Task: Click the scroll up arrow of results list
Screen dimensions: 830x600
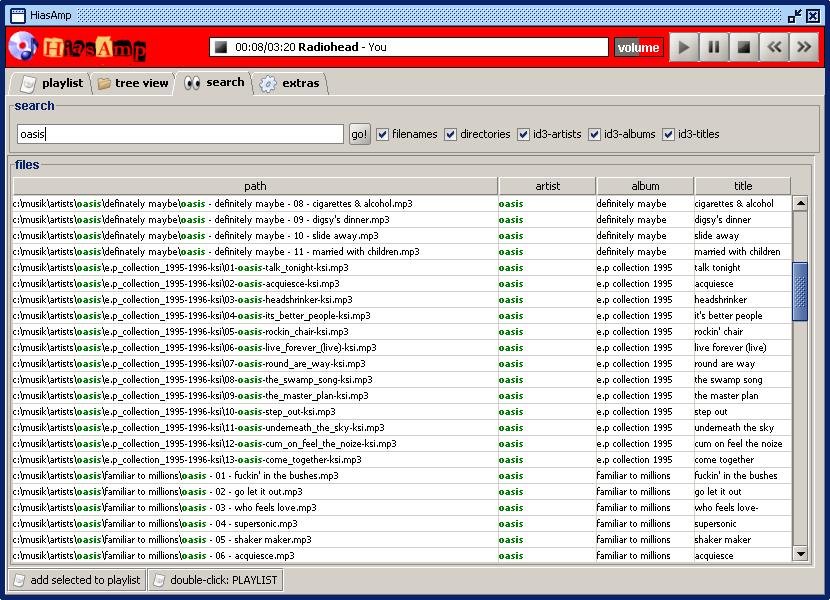Action: pos(800,203)
